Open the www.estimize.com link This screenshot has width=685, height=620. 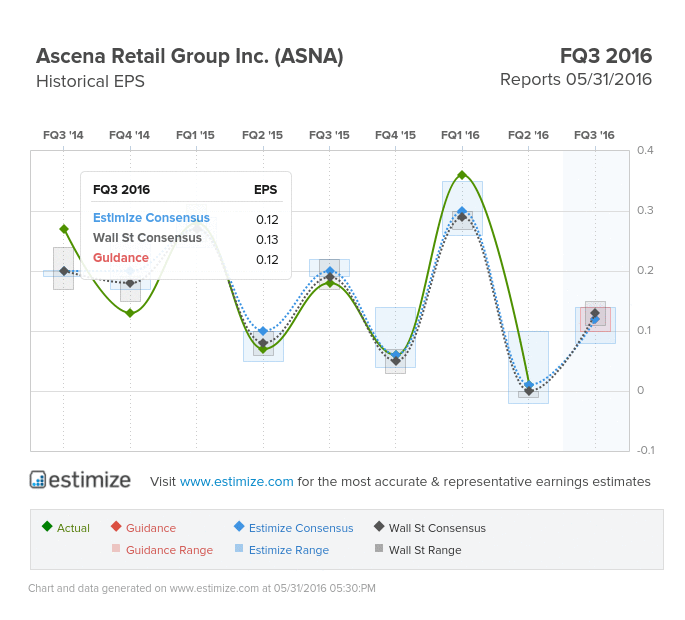point(236,481)
